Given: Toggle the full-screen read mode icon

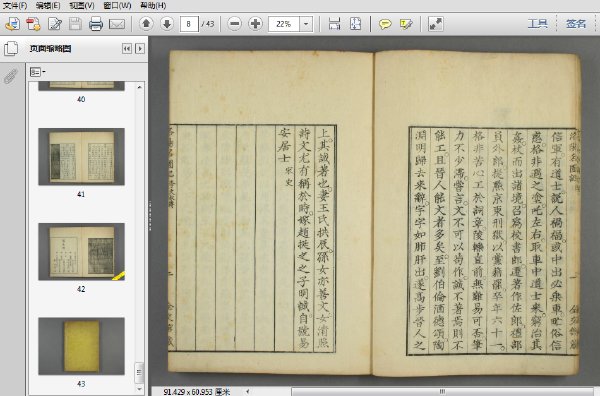Looking at the screenshot, I should tap(435, 24).
